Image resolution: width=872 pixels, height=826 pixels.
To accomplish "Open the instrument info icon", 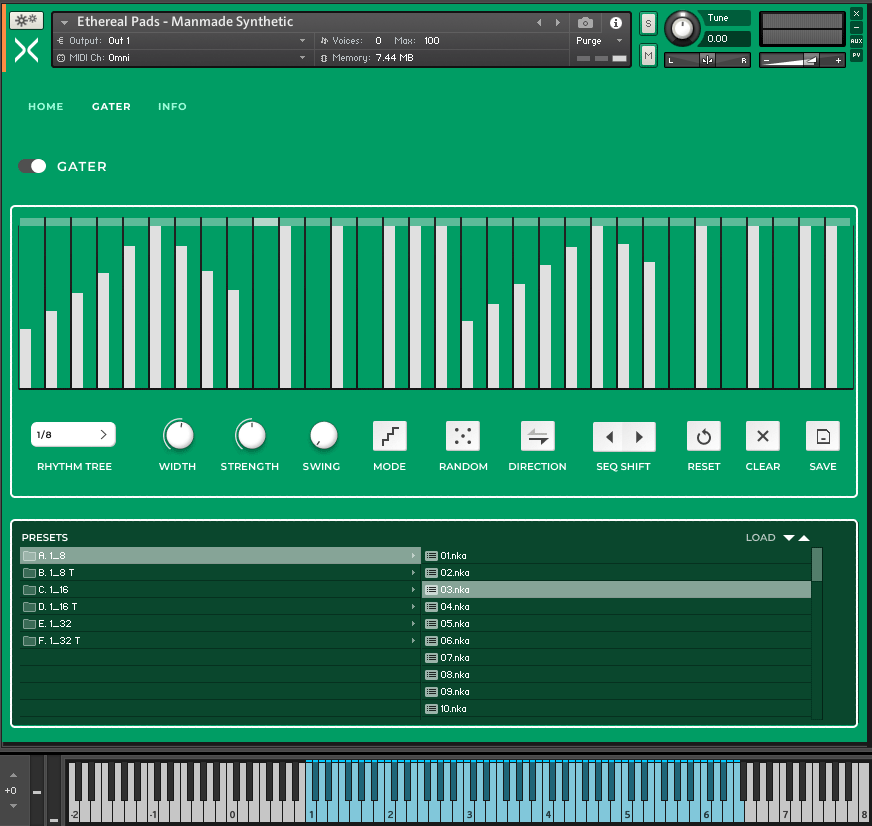I will 616,23.
